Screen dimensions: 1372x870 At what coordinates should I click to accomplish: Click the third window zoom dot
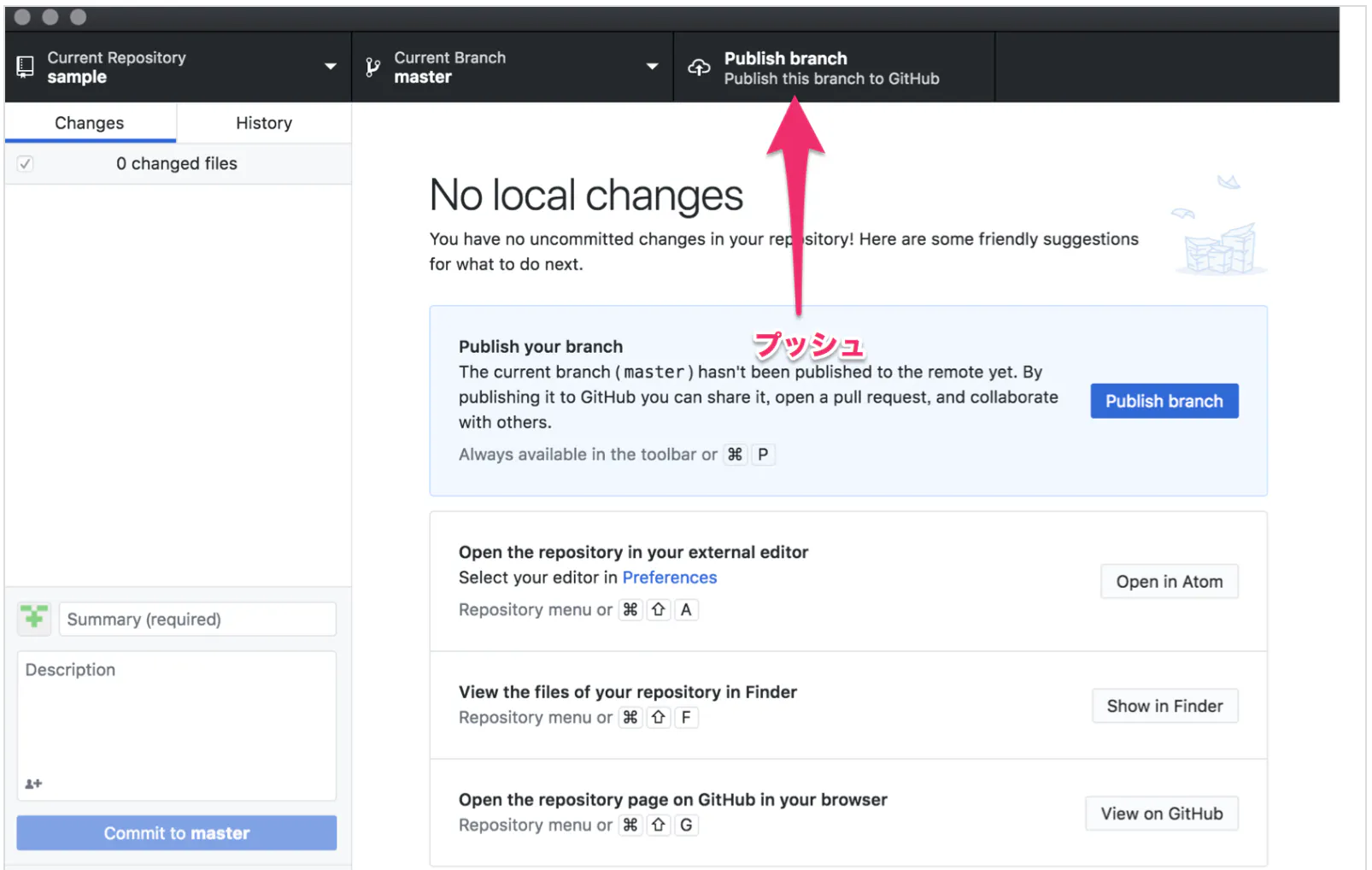pos(78,17)
